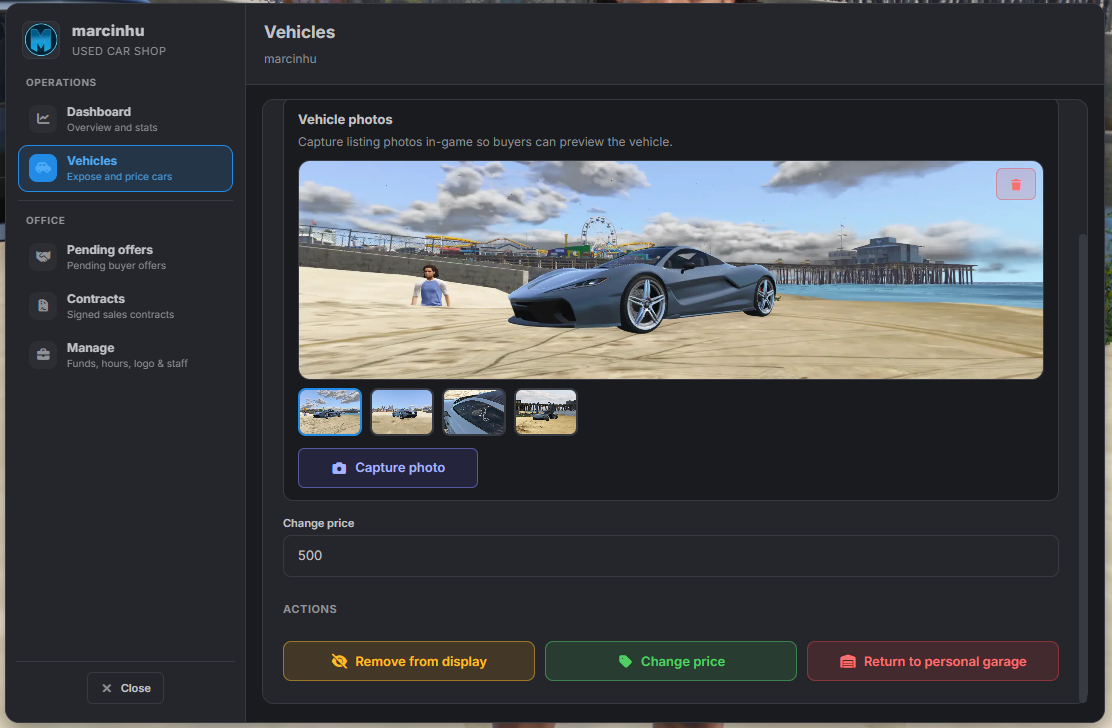
Task: Select the Vehicles menu item
Action: coord(126,169)
